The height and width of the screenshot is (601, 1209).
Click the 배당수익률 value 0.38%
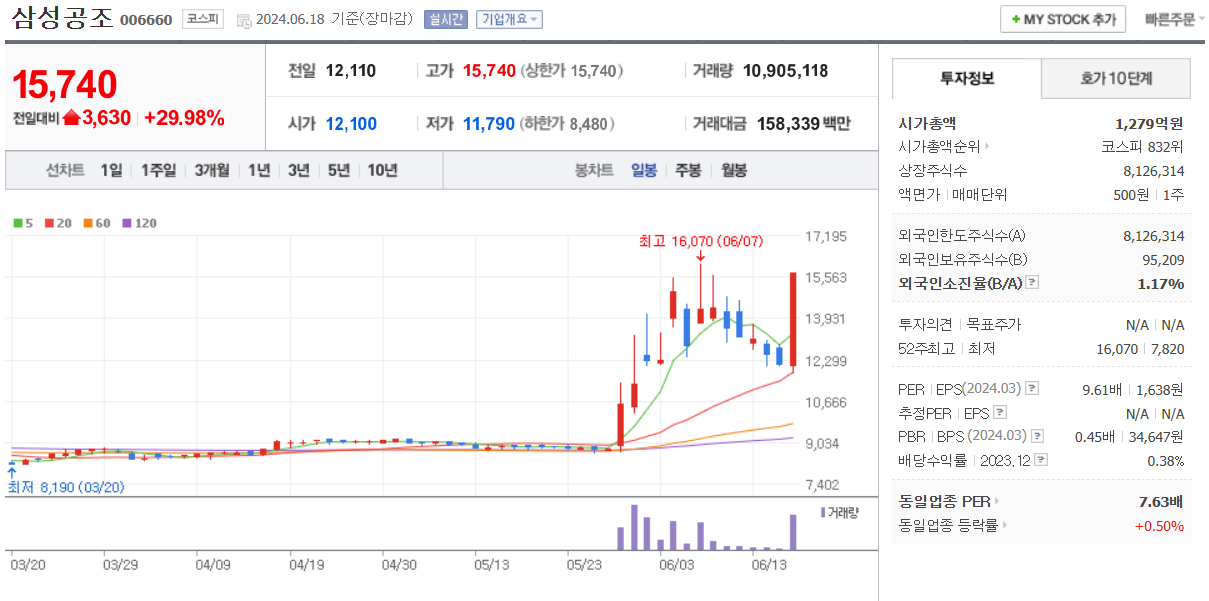(x=1164, y=460)
